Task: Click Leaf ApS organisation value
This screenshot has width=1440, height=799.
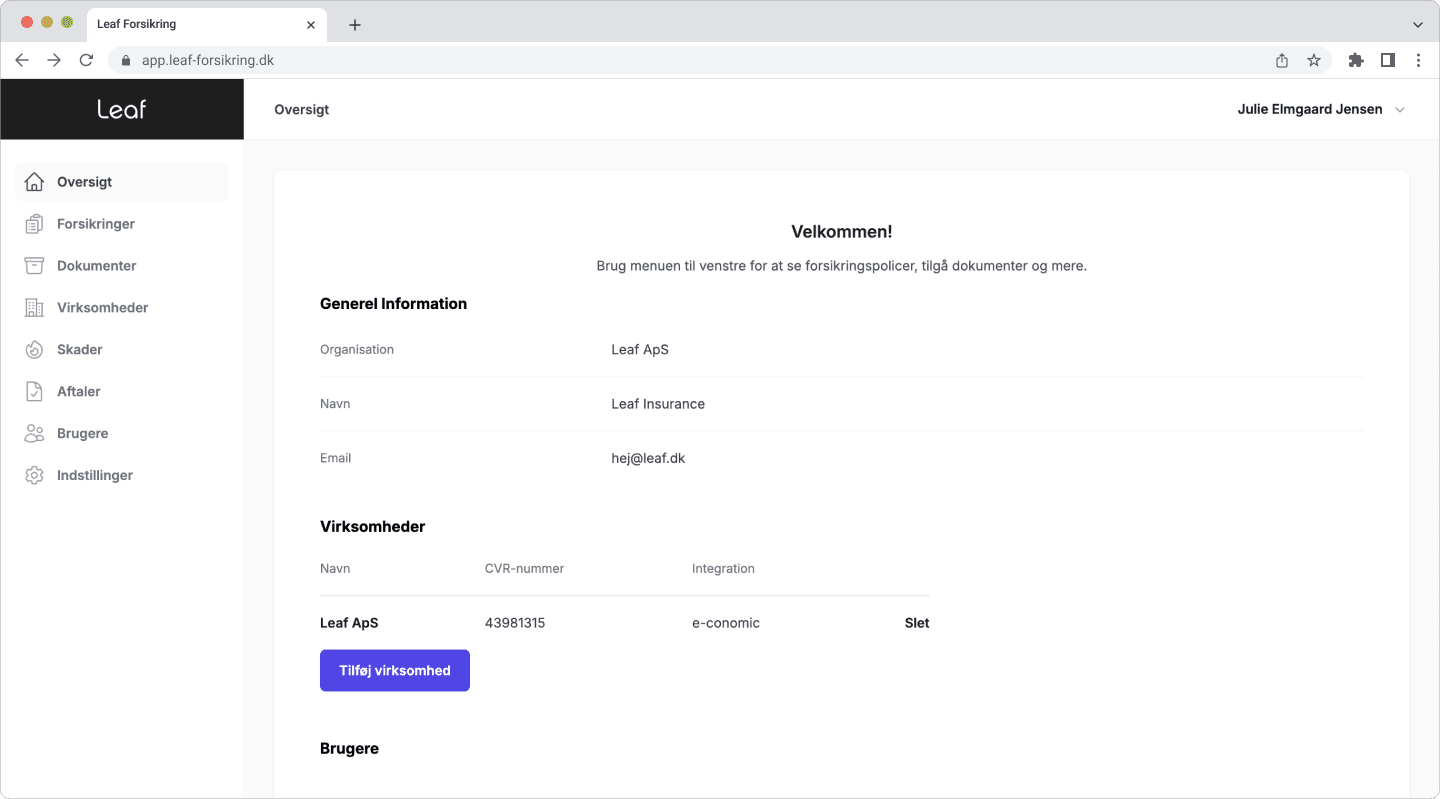Action: (x=640, y=350)
